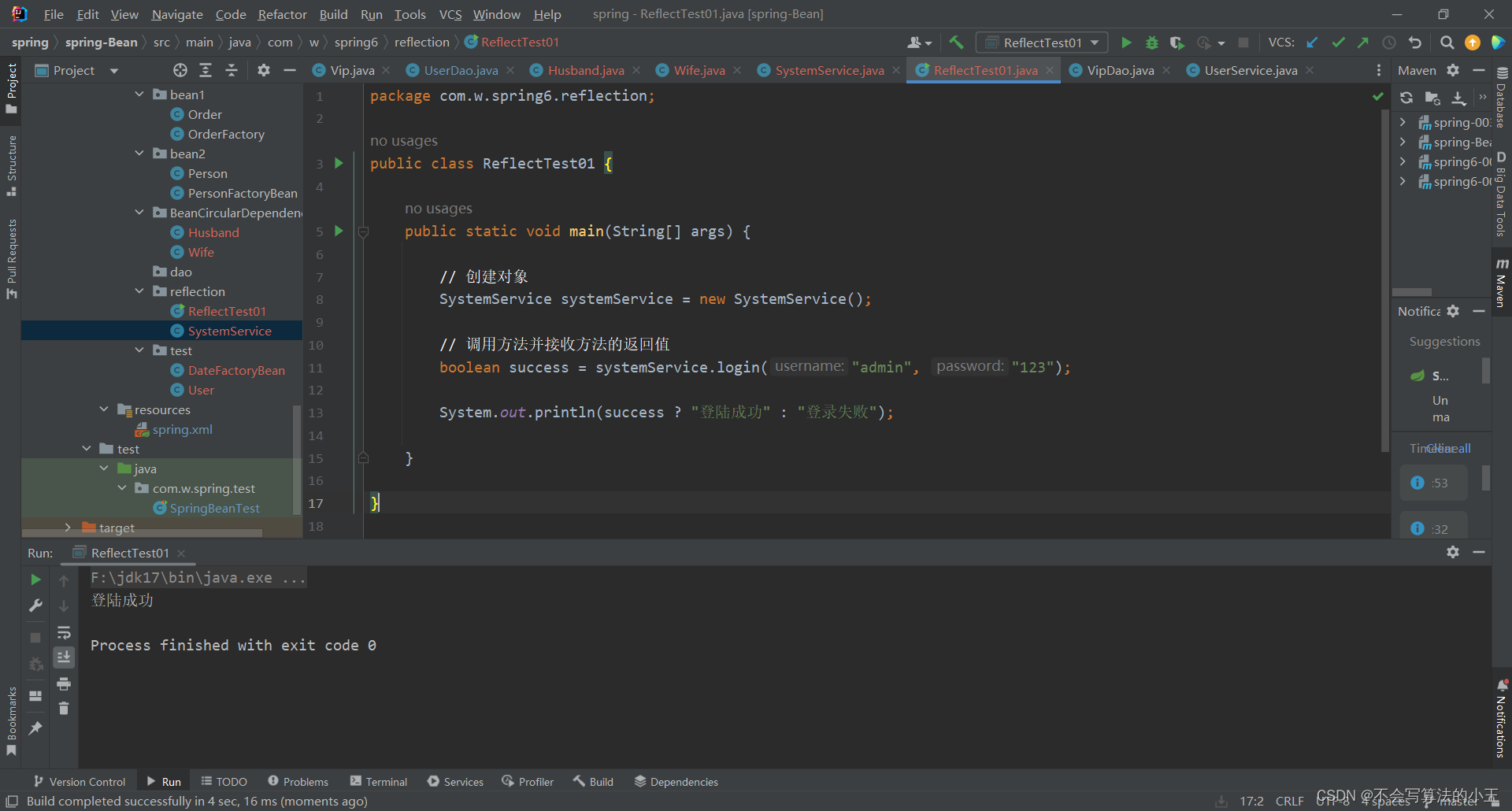
Task: Open the Refactor menu
Action: tap(282, 14)
